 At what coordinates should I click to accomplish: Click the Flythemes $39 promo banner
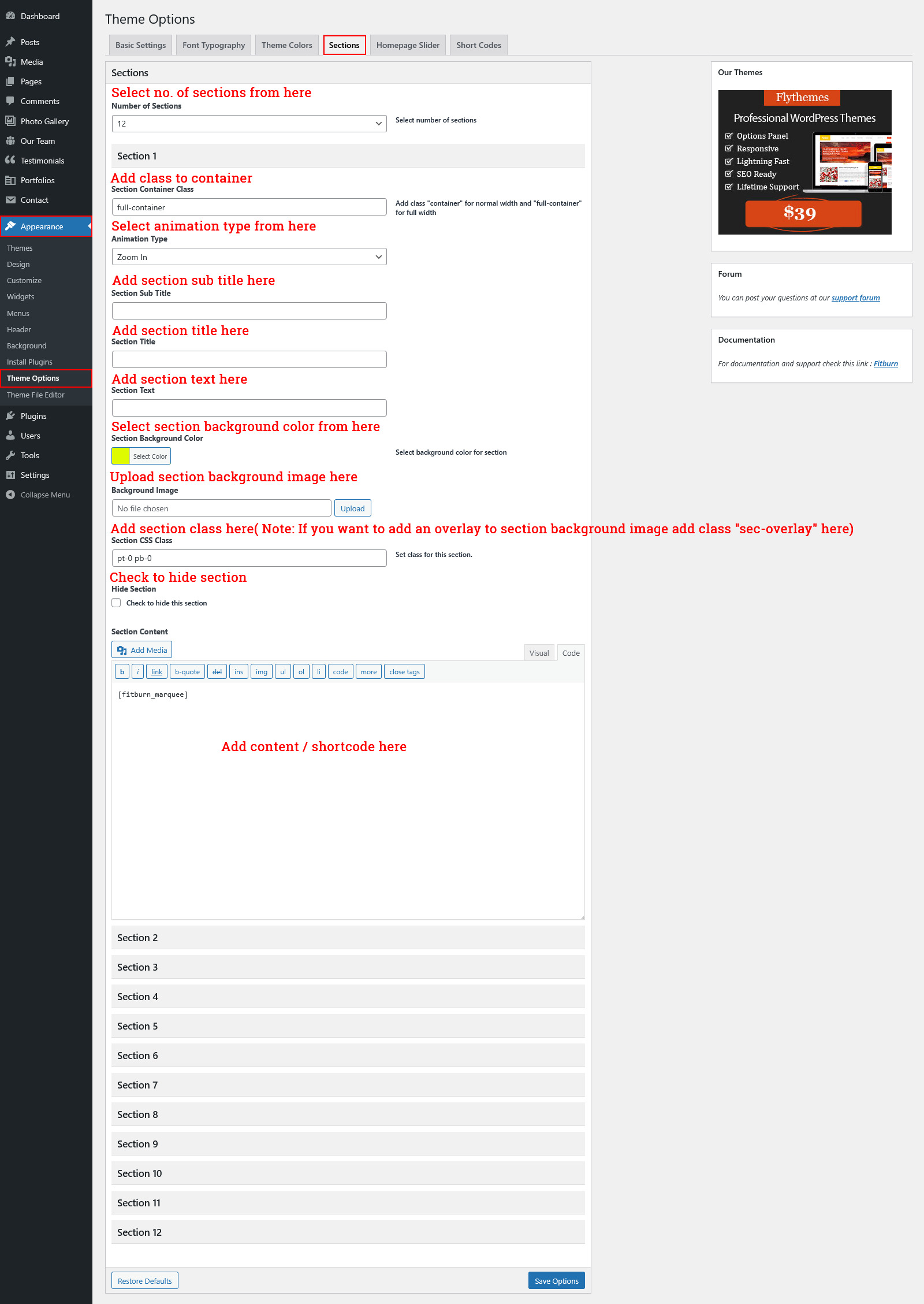(x=804, y=162)
